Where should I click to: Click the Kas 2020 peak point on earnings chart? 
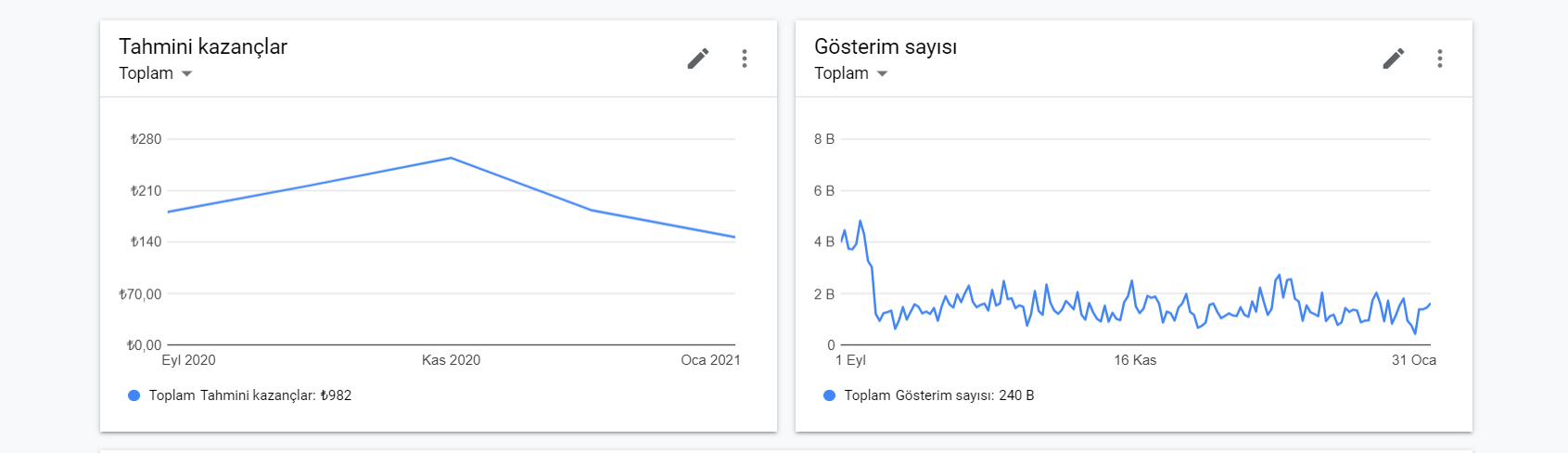(x=451, y=158)
